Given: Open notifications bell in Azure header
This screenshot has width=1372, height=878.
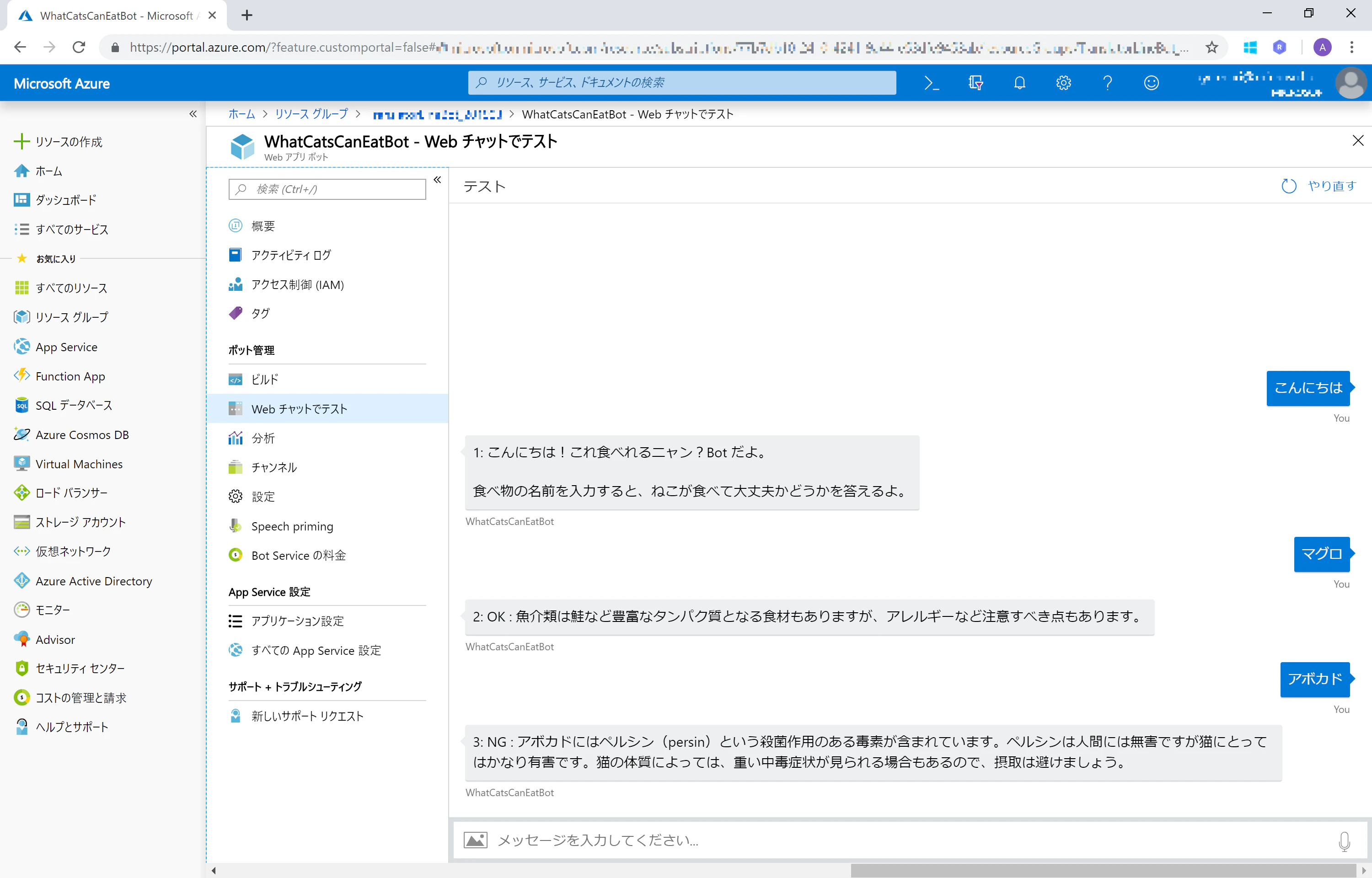Looking at the screenshot, I should point(1020,83).
